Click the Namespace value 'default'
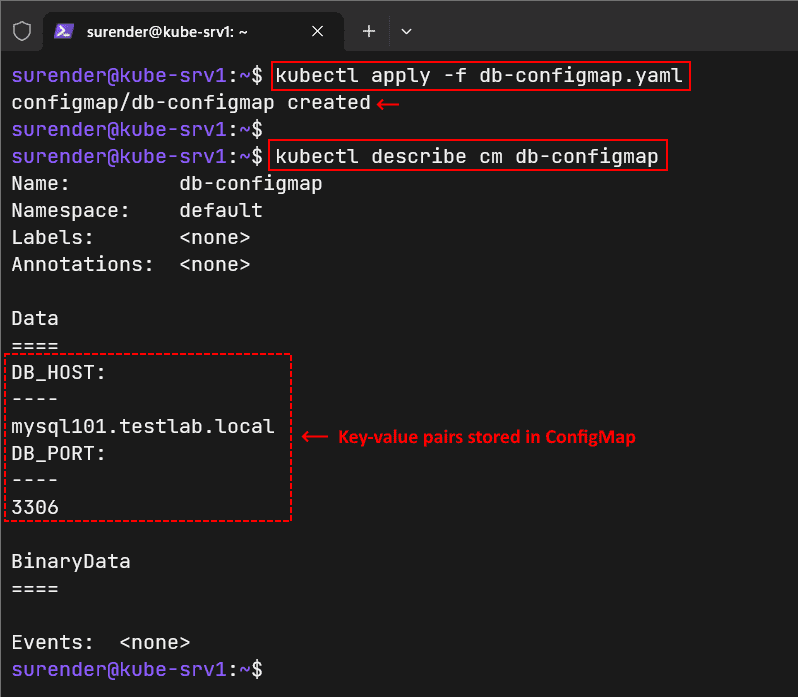 pos(220,210)
